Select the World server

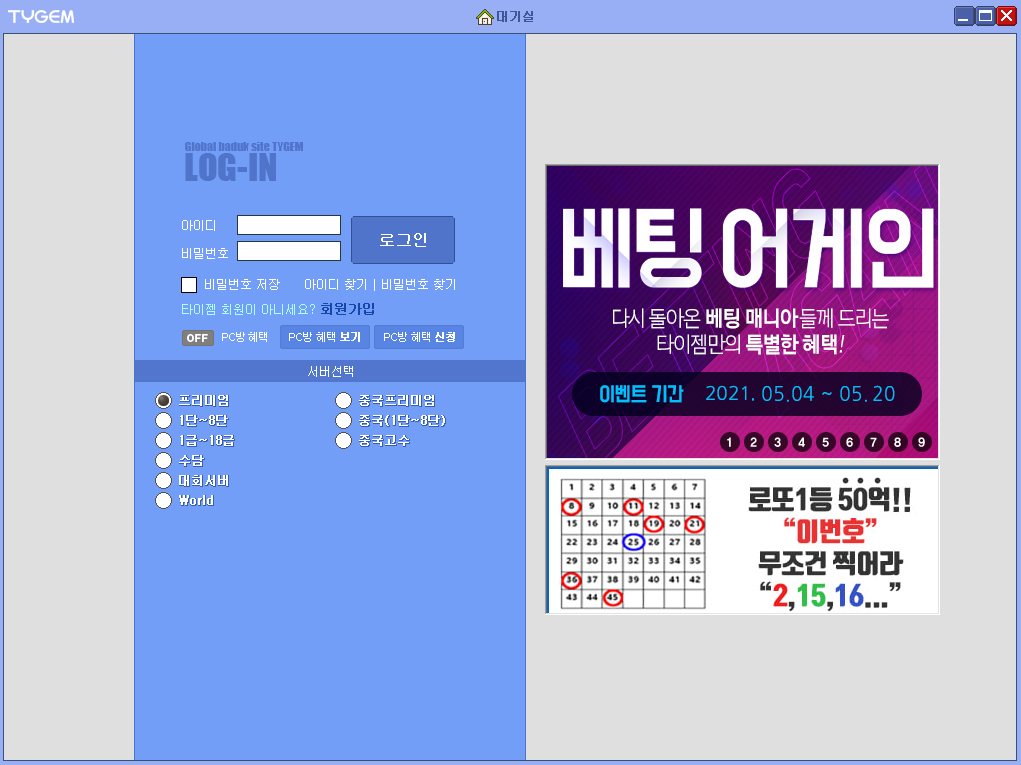point(163,501)
